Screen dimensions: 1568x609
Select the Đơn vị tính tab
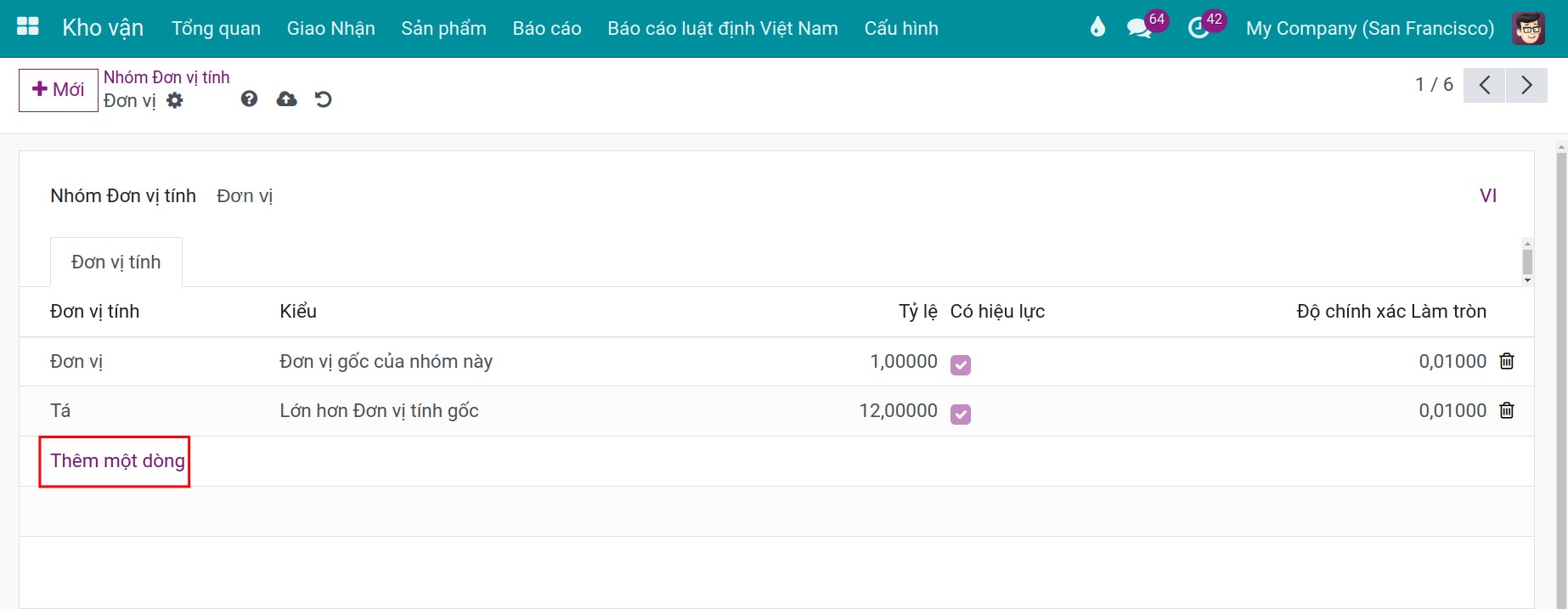coord(116,262)
